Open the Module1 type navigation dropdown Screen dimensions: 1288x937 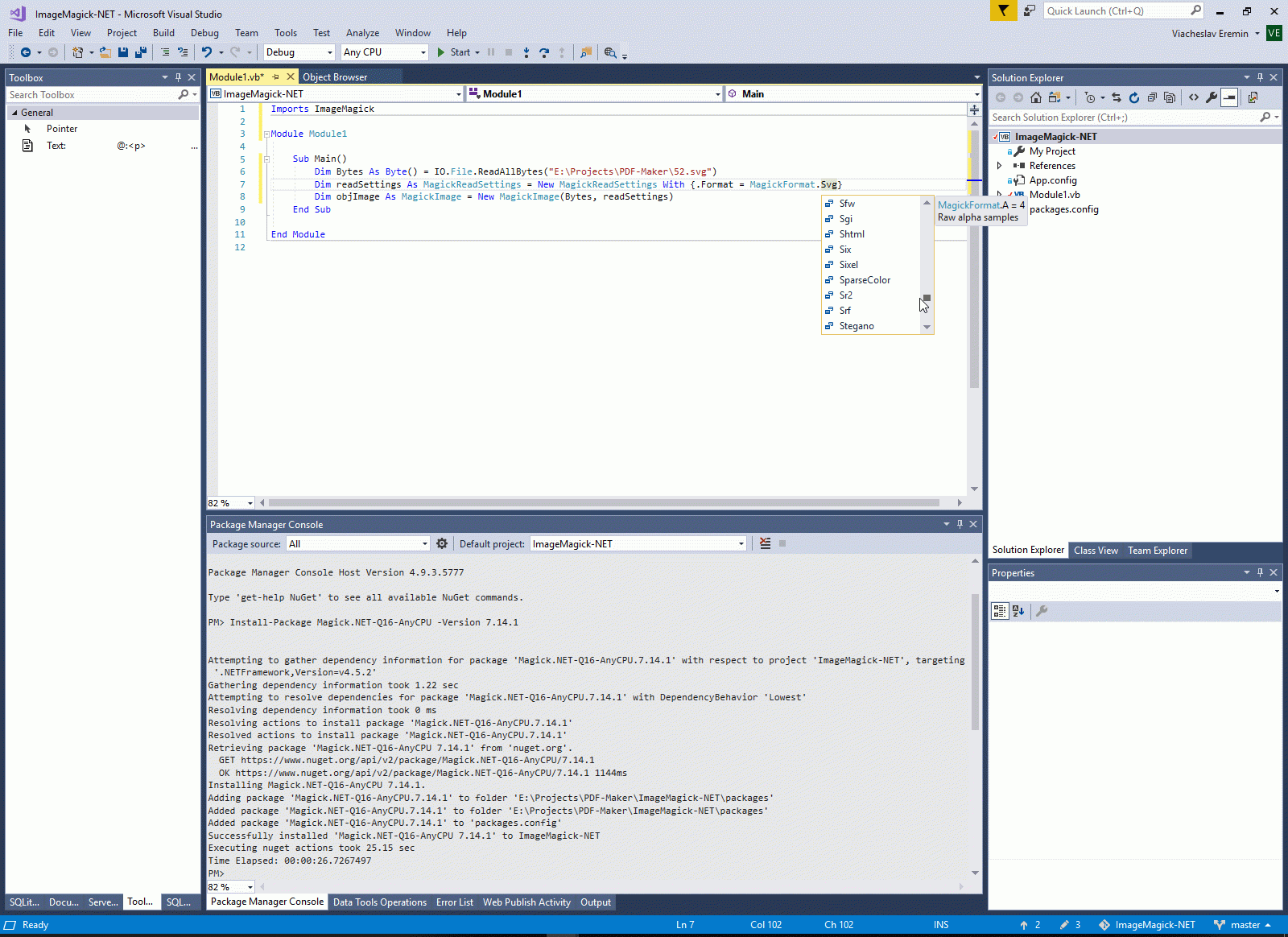(x=594, y=94)
